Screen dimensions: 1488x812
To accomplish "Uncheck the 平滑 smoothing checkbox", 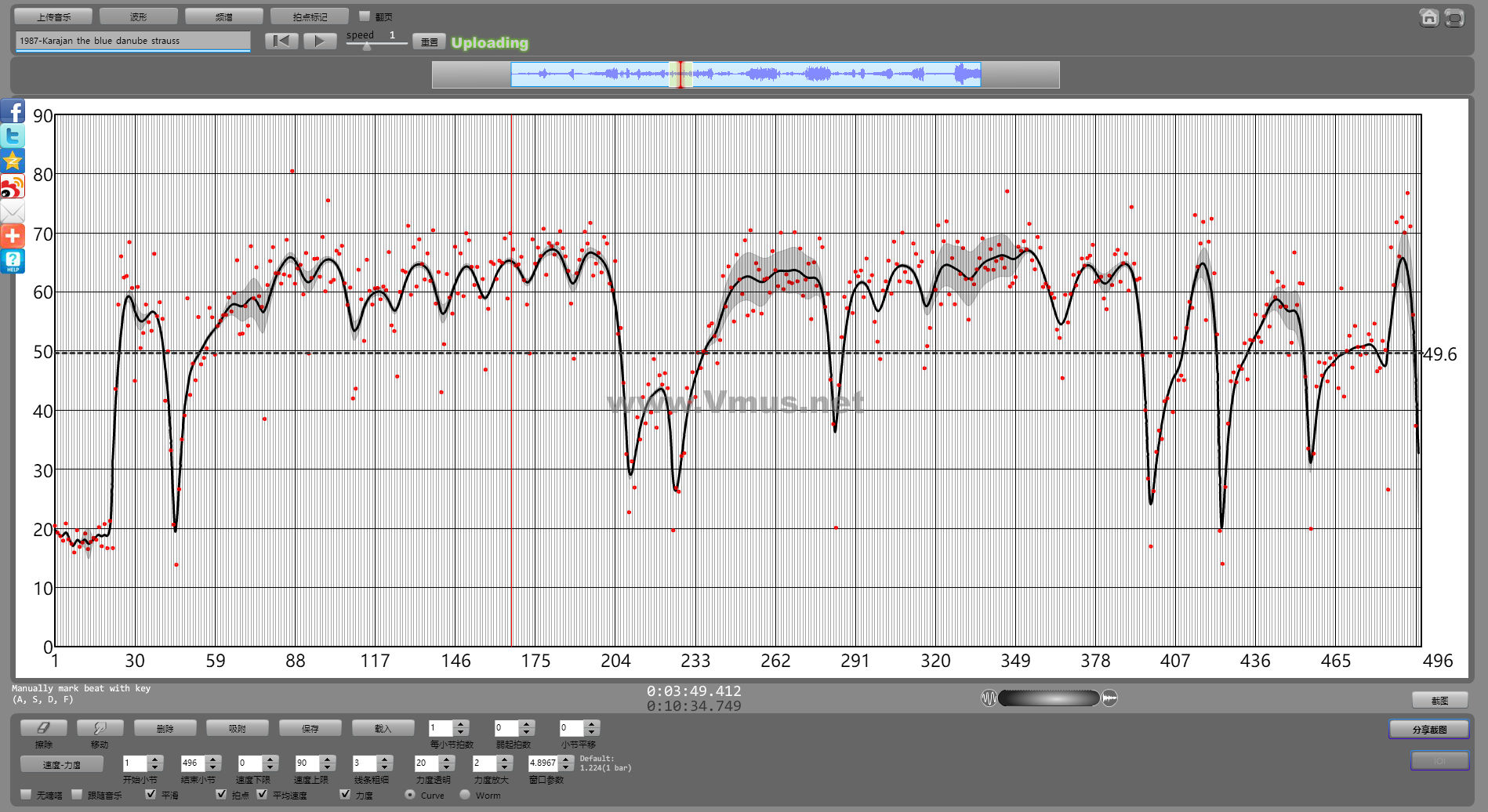I will click(x=151, y=794).
